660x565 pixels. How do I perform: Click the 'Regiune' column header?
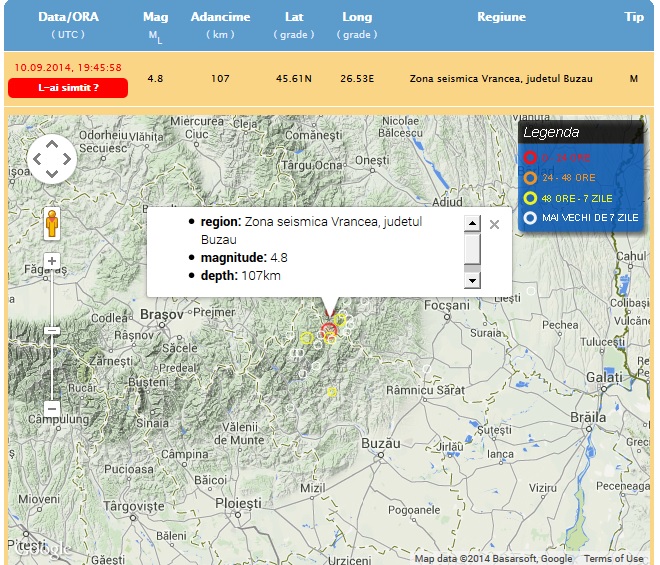[501, 17]
